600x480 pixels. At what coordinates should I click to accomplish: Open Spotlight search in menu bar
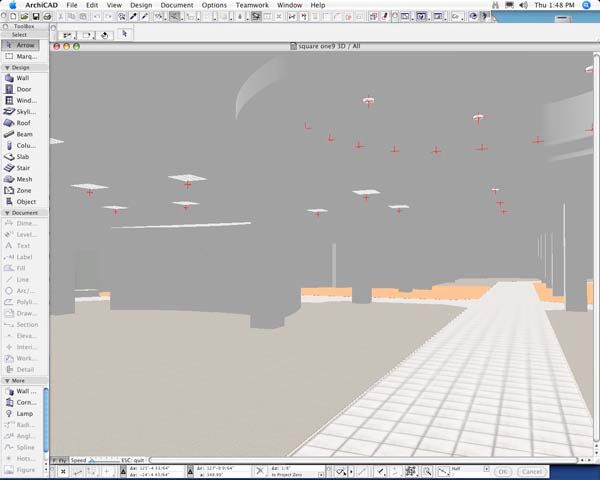click(587, 5)
